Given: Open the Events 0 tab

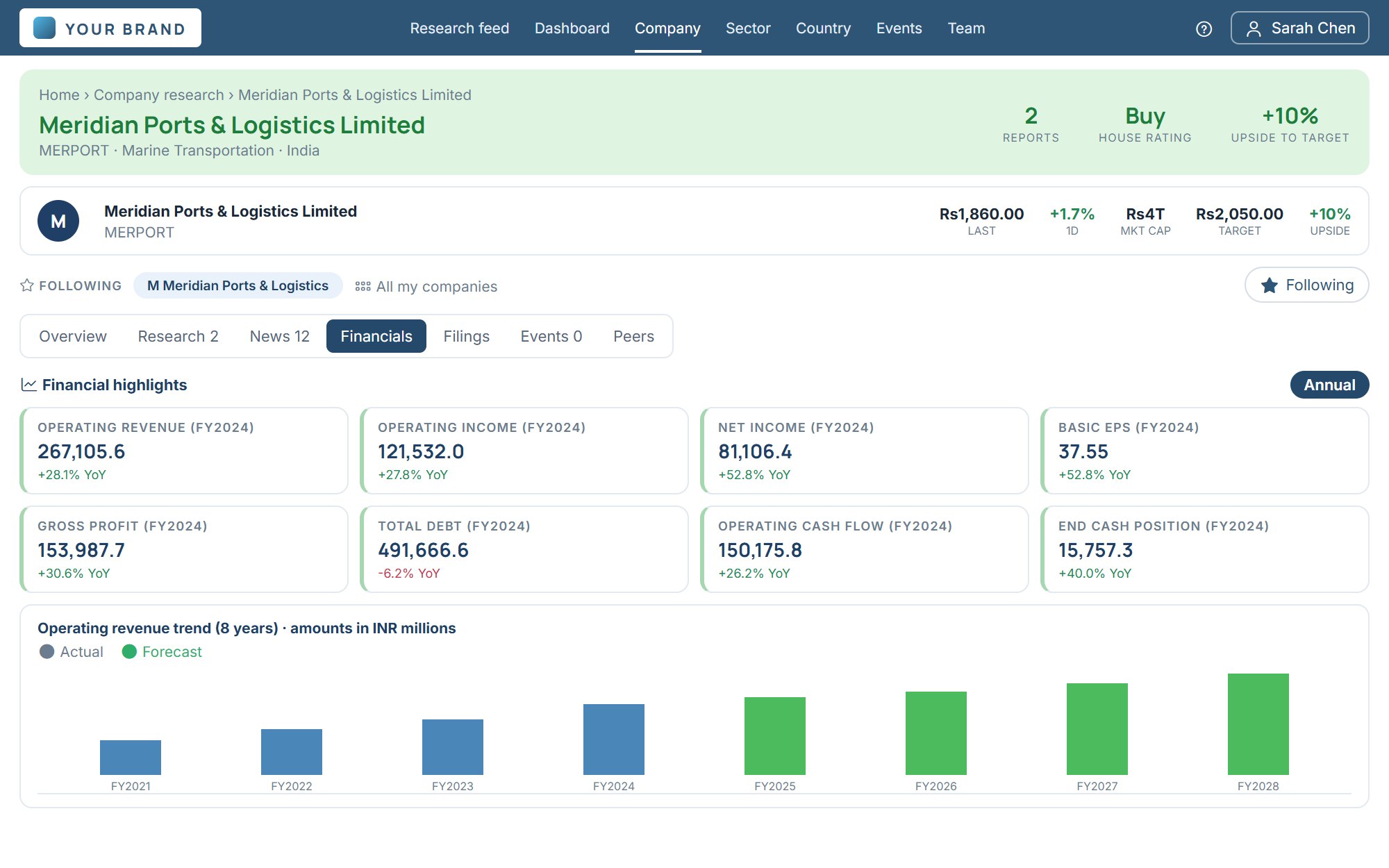Looking at the screenshot, I should (x=551, y=336).
